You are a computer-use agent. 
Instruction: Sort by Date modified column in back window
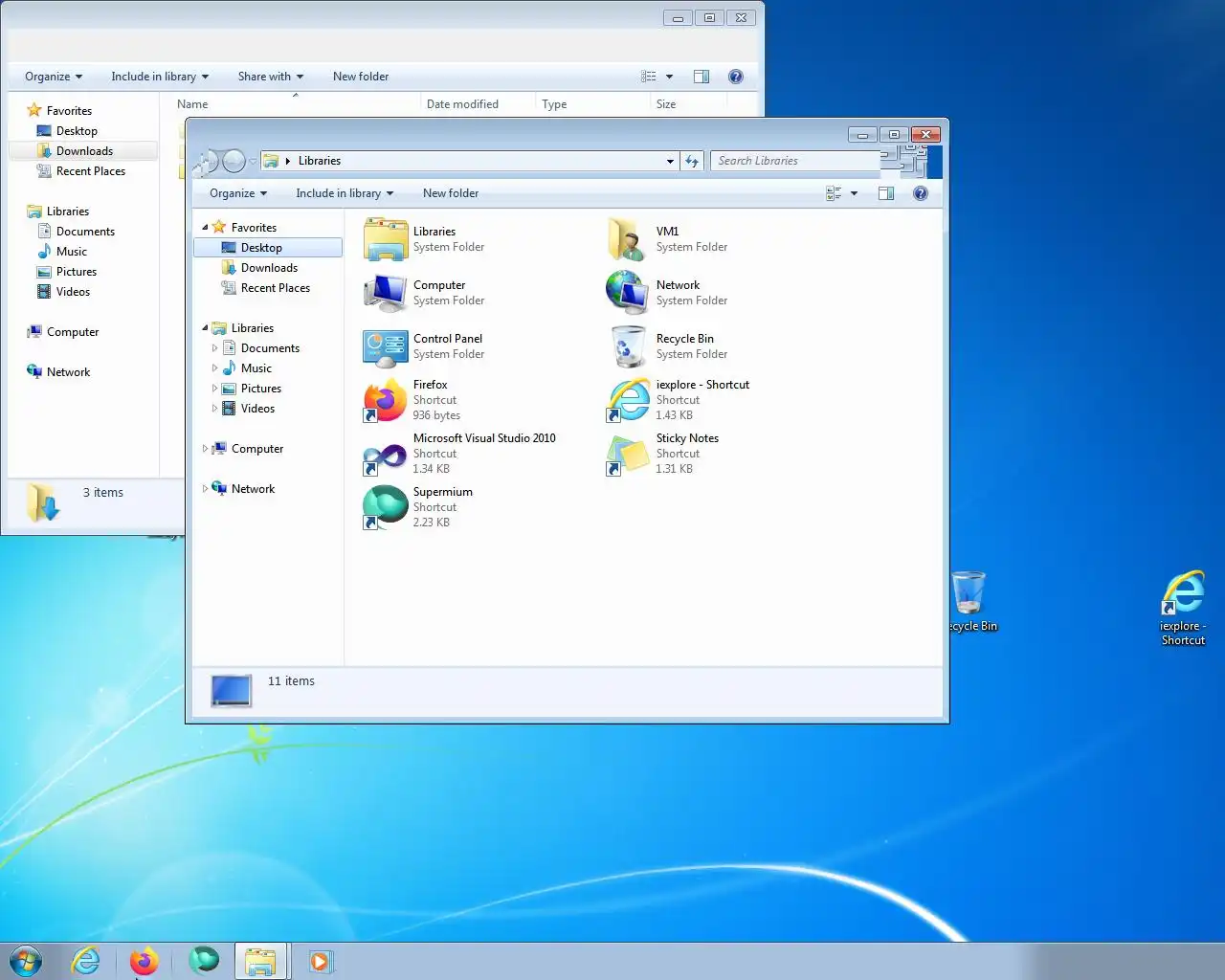(x=478, y=104)
